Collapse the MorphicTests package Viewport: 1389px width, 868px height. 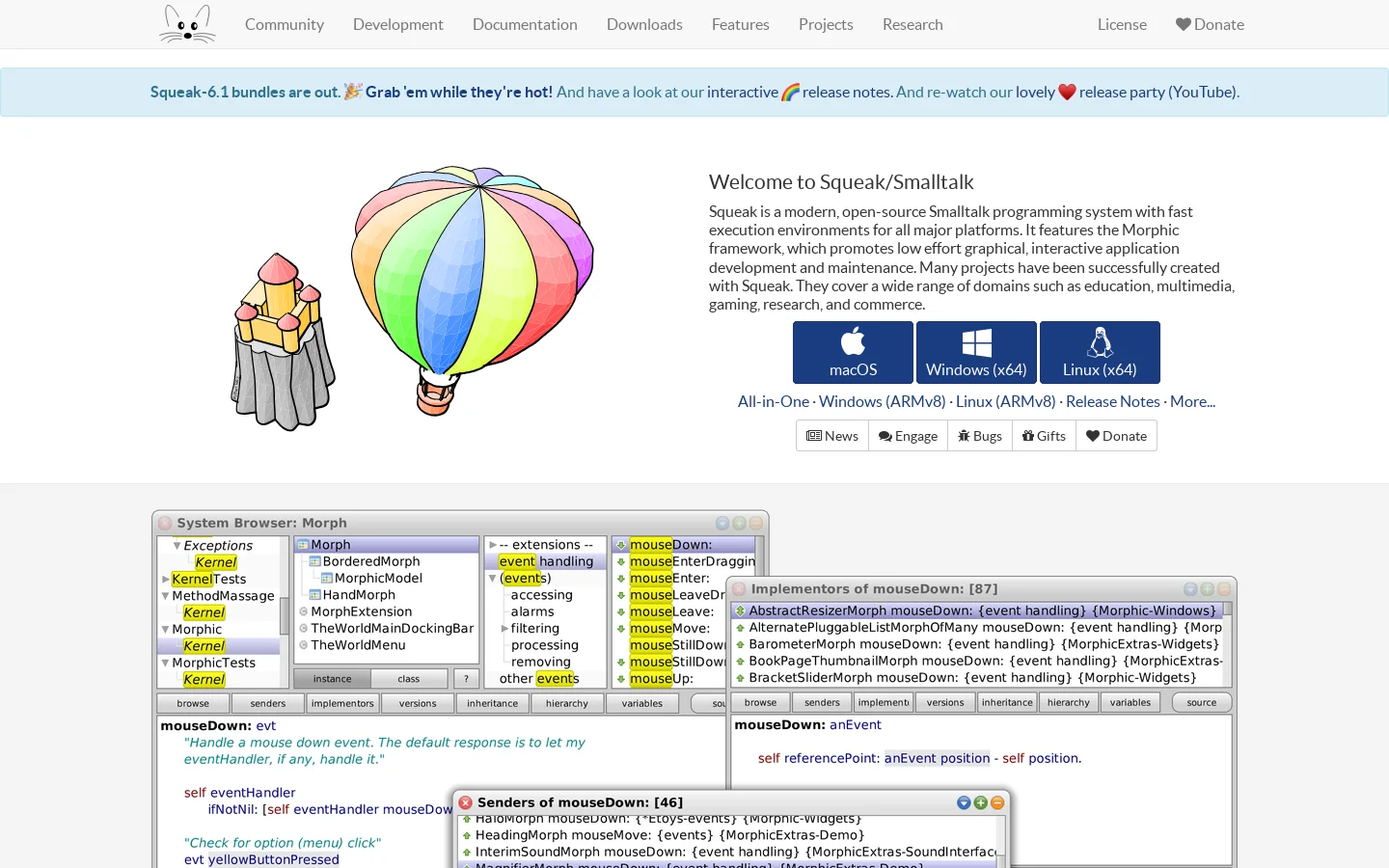click(x=166, y=664)
